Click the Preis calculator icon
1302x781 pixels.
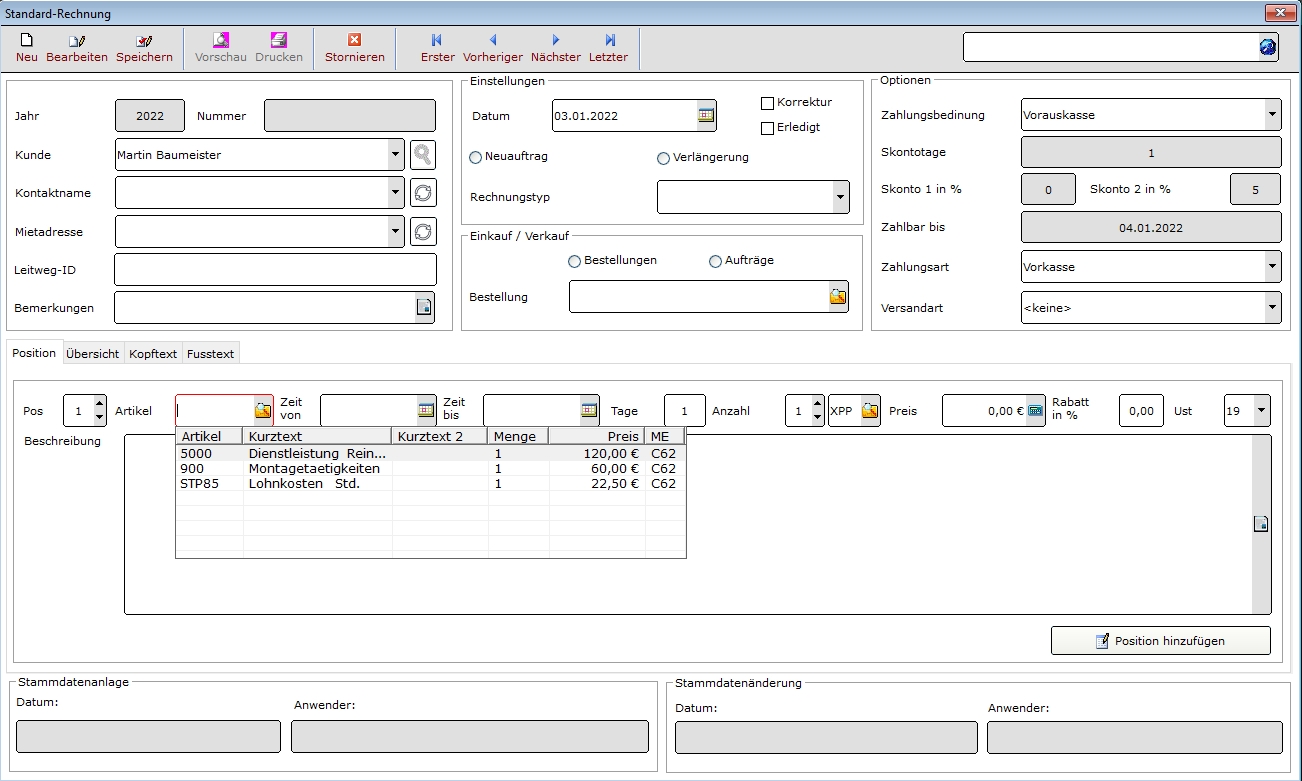[1035, 411]
